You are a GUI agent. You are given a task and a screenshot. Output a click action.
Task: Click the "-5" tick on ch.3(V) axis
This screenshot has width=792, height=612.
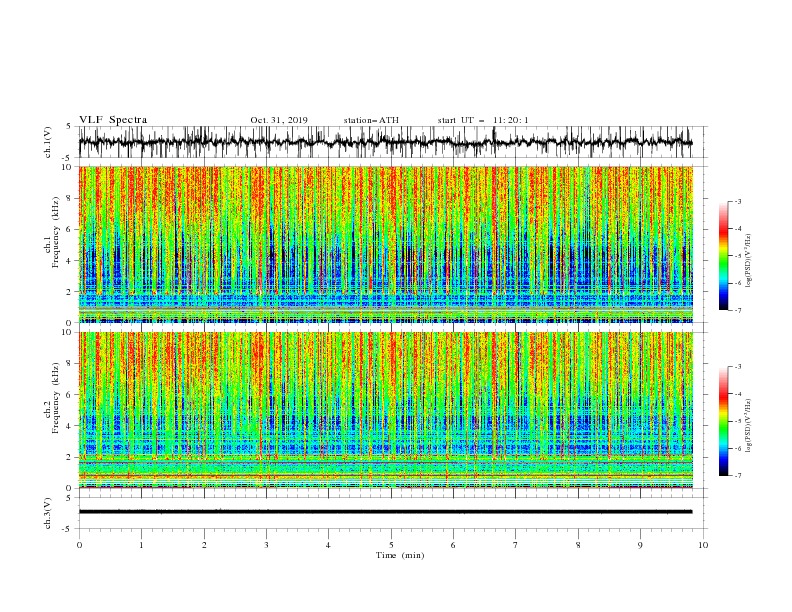coord(67,529)
